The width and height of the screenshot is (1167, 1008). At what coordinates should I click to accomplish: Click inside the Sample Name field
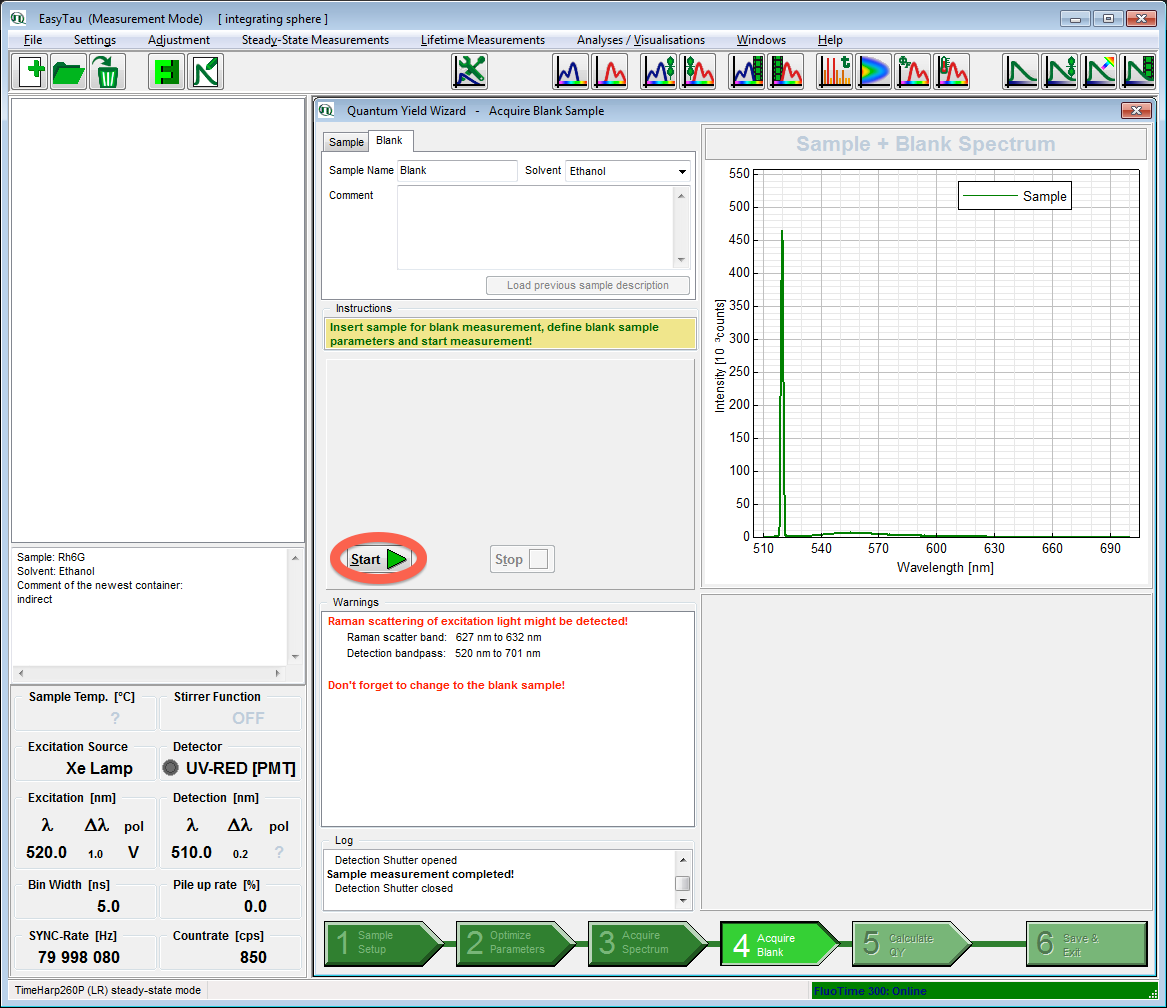[457, 171]
